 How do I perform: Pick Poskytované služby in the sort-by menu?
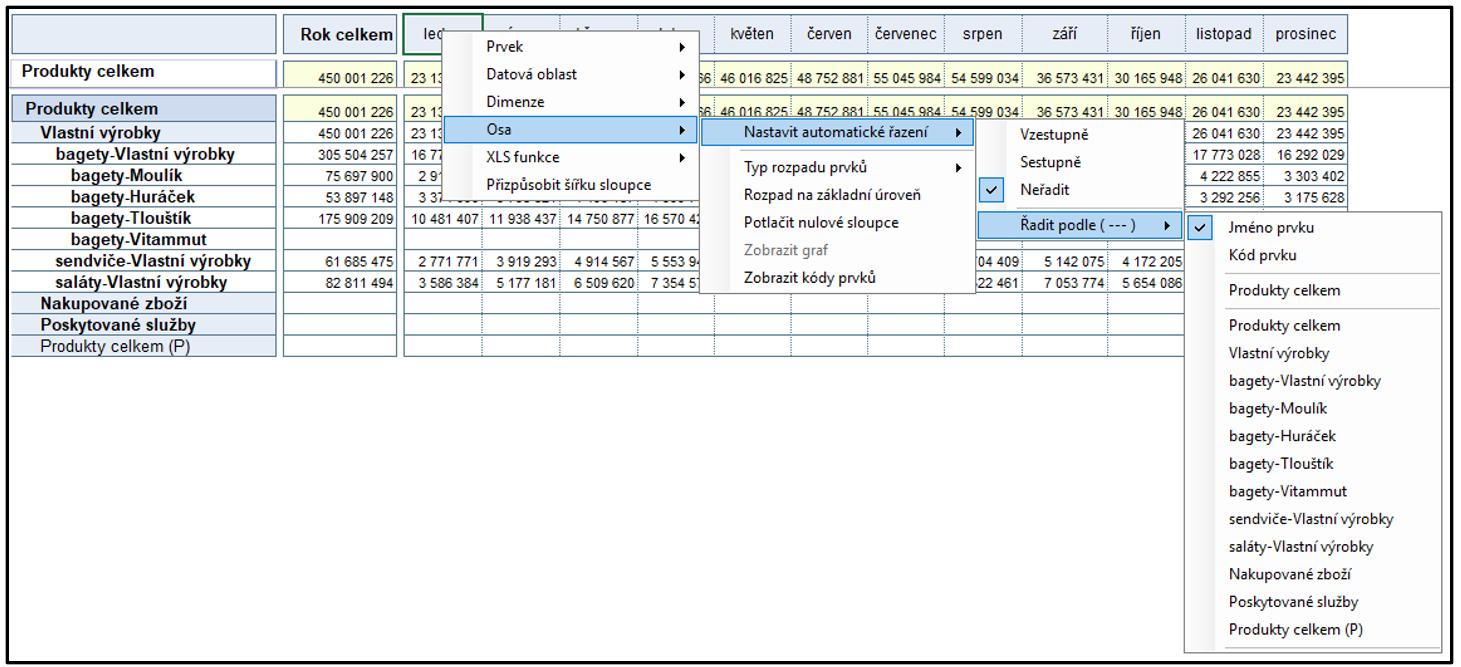click(1313, 602)
